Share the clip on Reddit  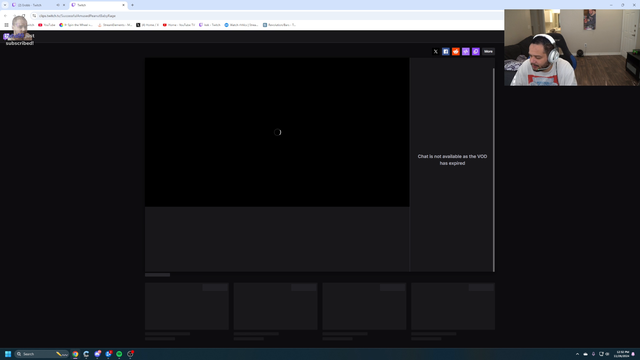pyautogui.click(x=456, y=51)
